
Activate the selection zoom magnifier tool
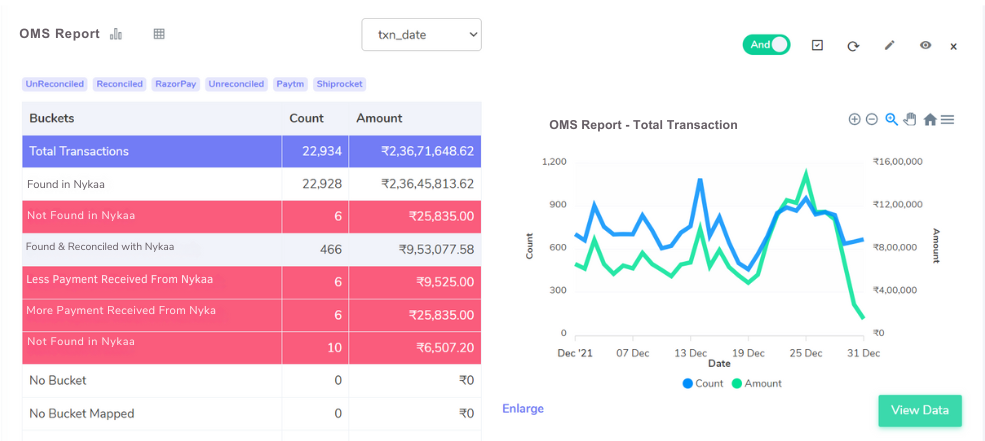coord(891,119)
